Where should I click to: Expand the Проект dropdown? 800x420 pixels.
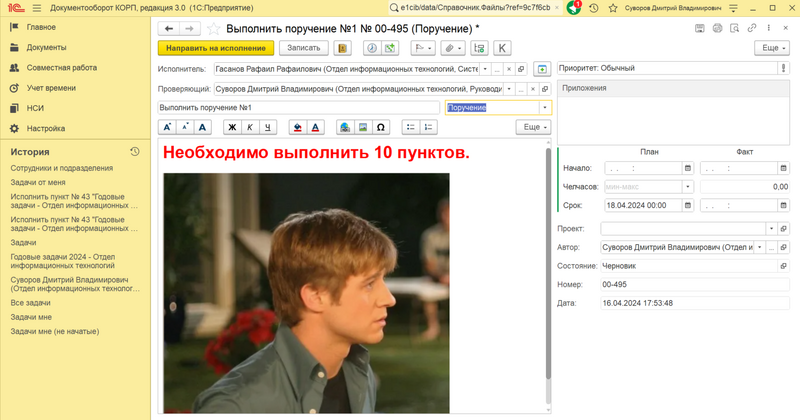point(771,229)
